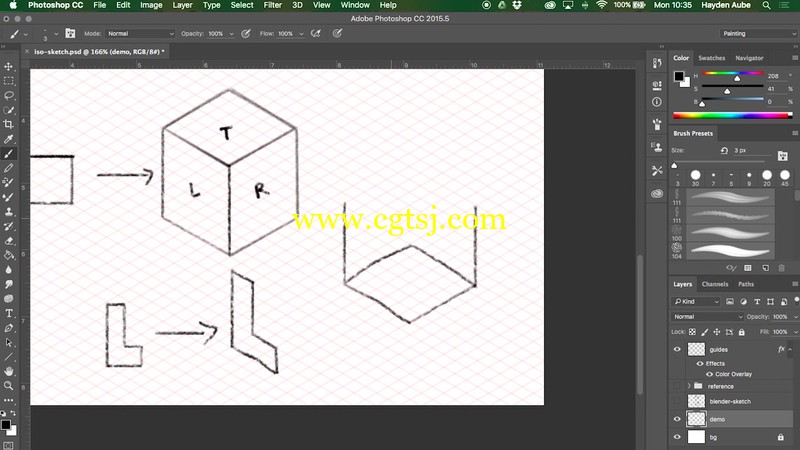Adjust the Hue slider handle
800x450 pixels.
point(737,79)
